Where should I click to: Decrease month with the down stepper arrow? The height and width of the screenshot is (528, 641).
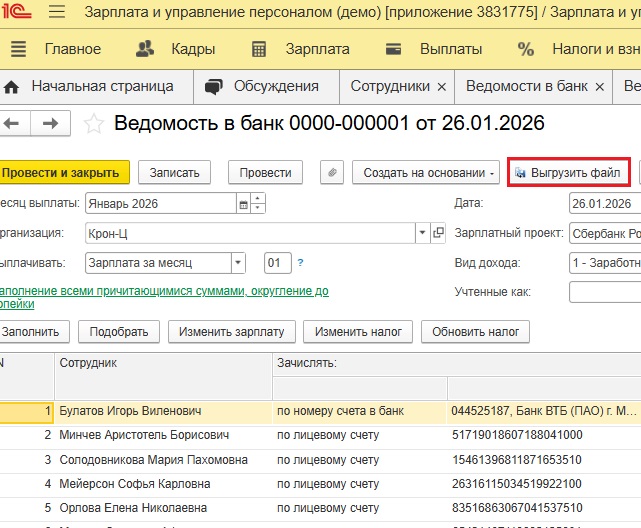(258, 208)
